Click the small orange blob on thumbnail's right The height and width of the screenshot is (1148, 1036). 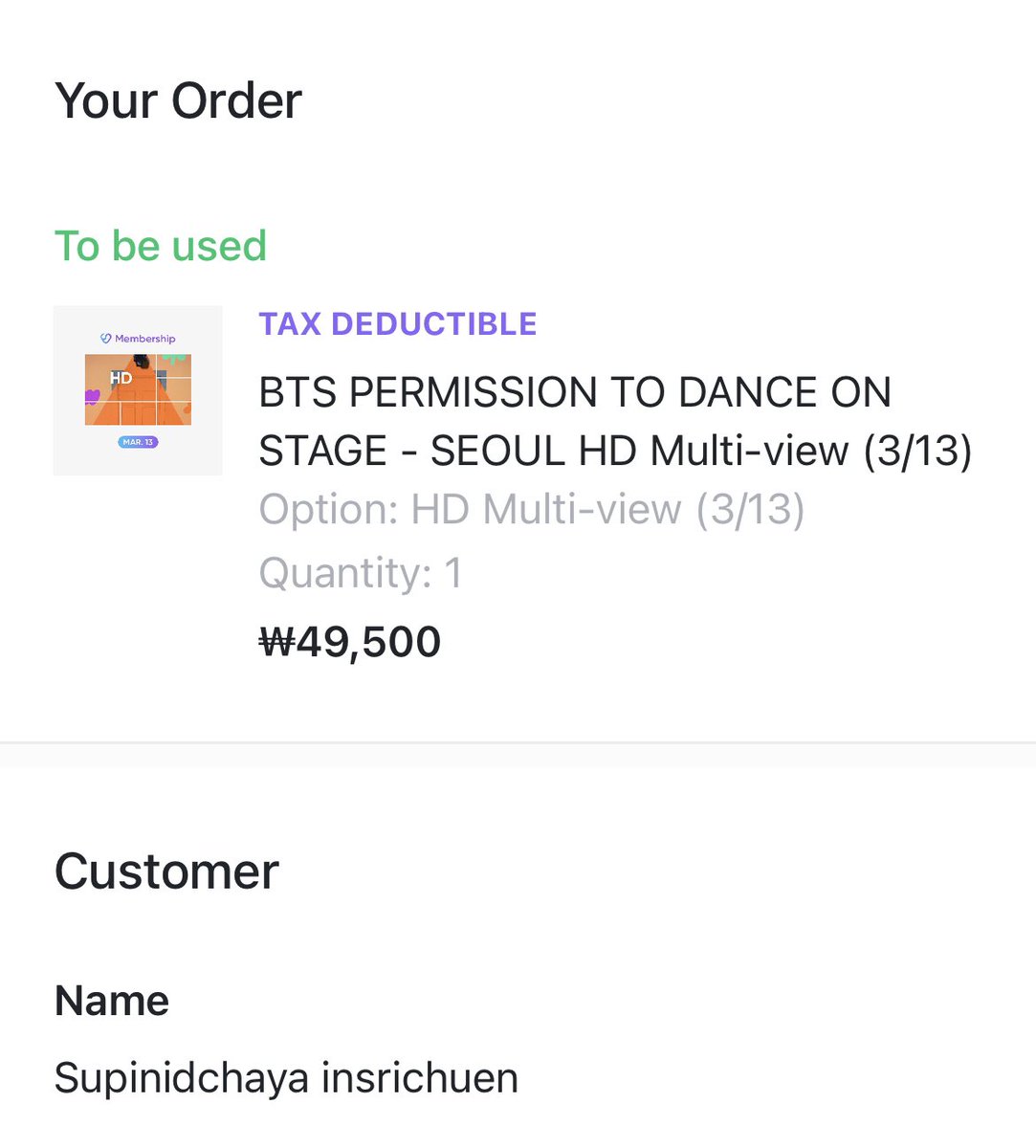[x=187, y=409]
